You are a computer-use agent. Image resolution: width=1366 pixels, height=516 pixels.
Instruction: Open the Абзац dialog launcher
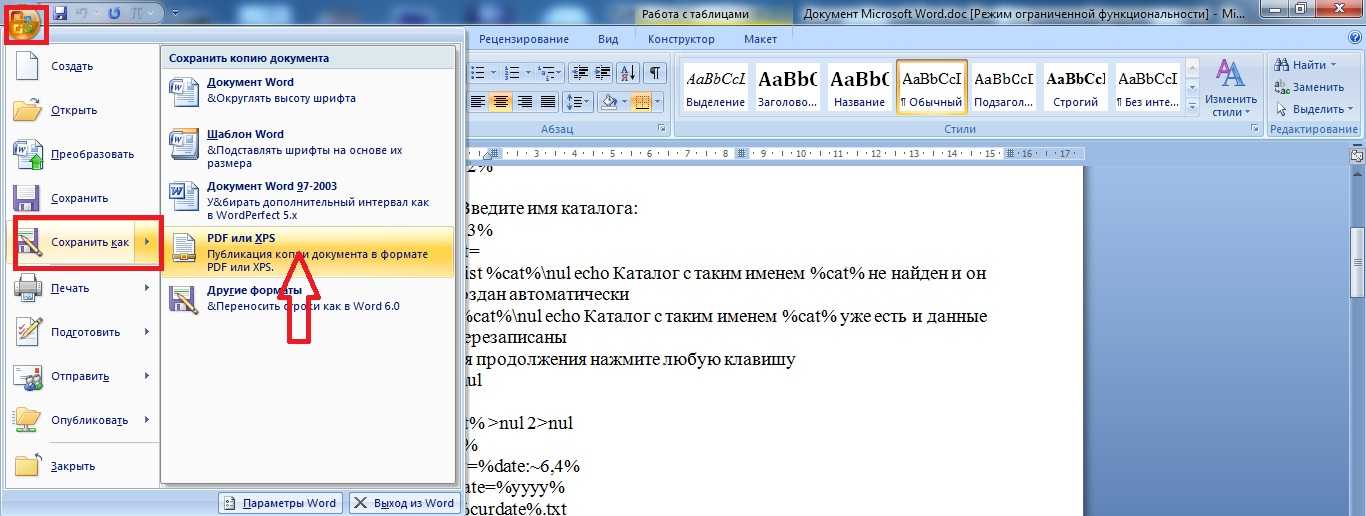tap(661, 130)
